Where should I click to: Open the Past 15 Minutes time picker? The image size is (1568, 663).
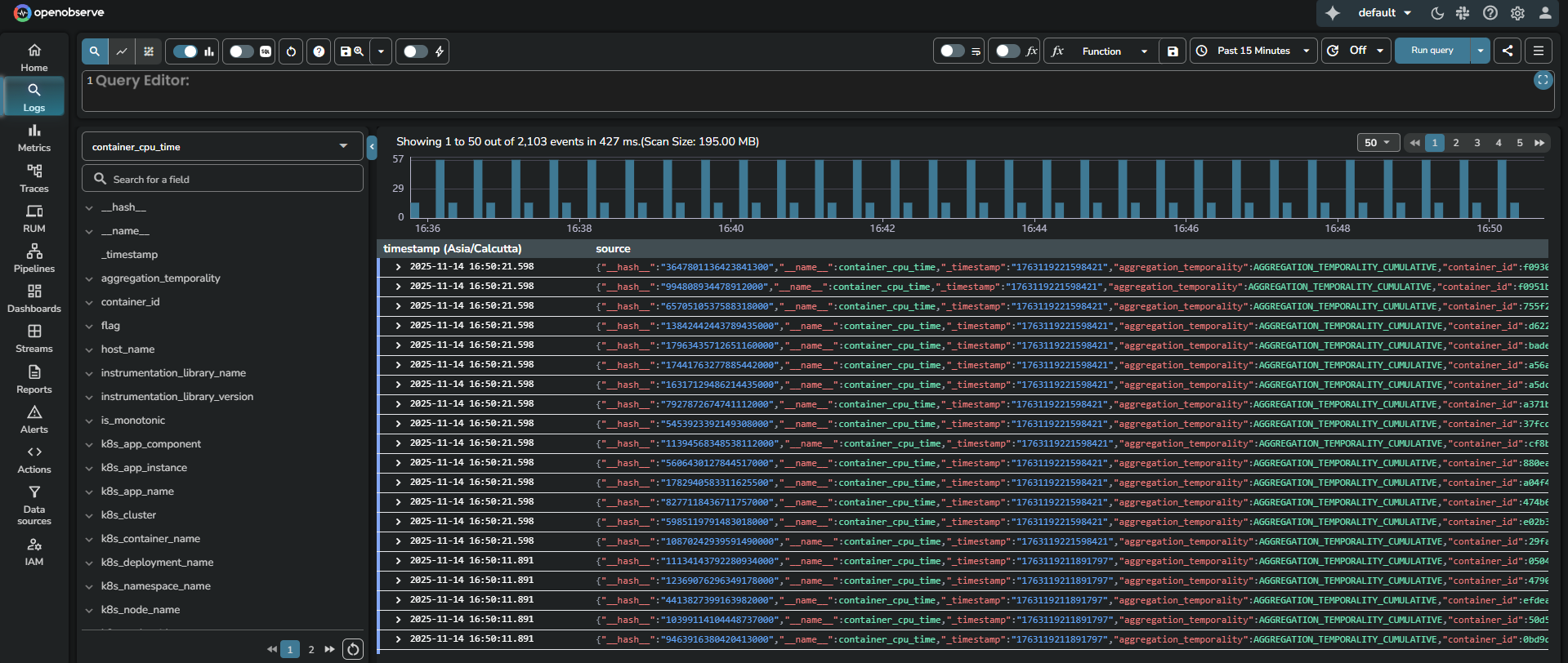(x=1253, y=51)
